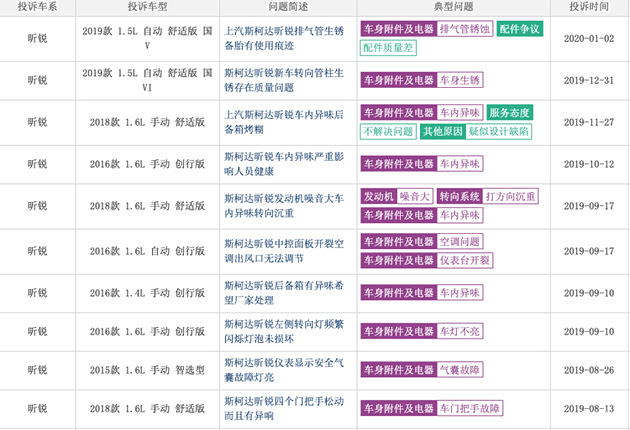This screenshot has width=630, height=430.
Task: Click the purple 发动机 tag
Action: click(377, 196)
